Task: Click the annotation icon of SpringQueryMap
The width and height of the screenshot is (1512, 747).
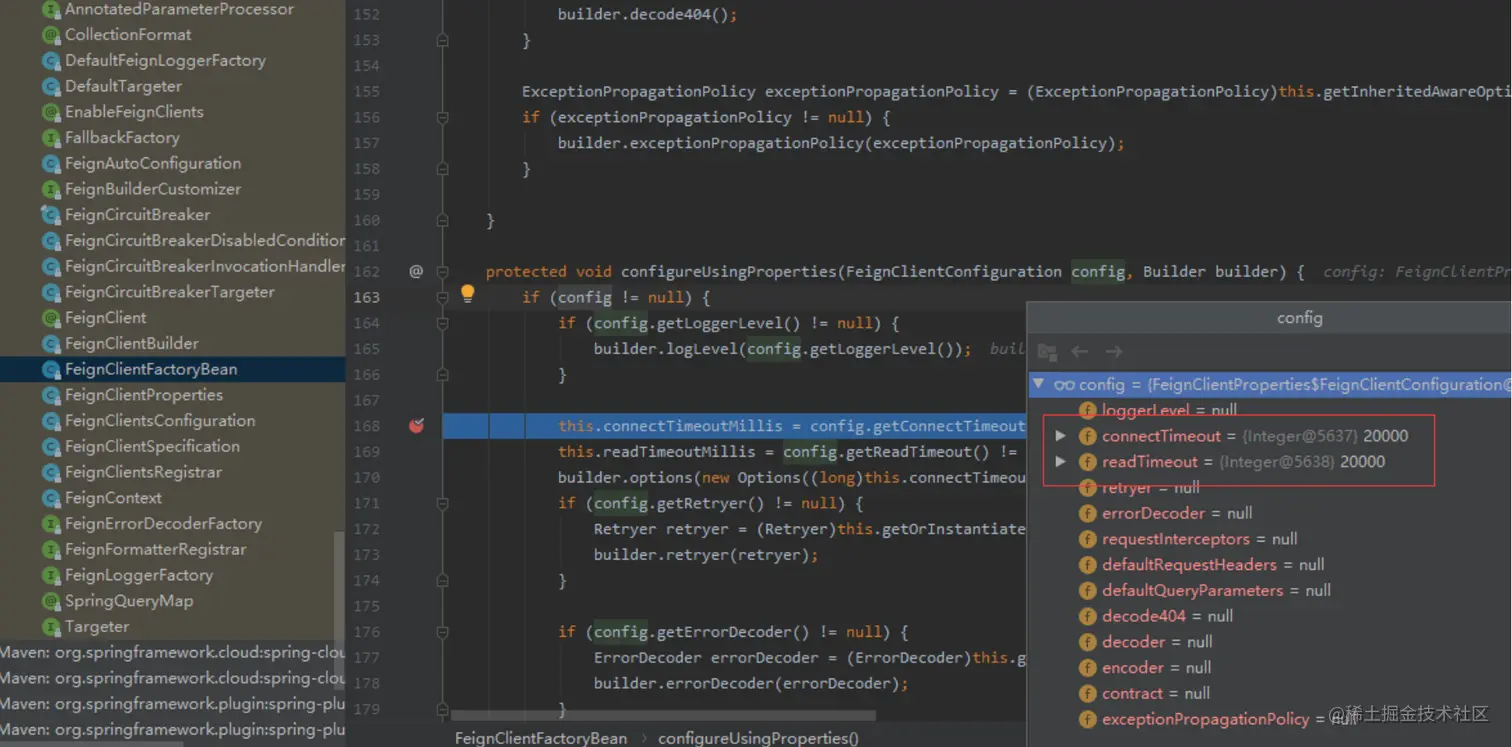Action: [x=51, y=601]
